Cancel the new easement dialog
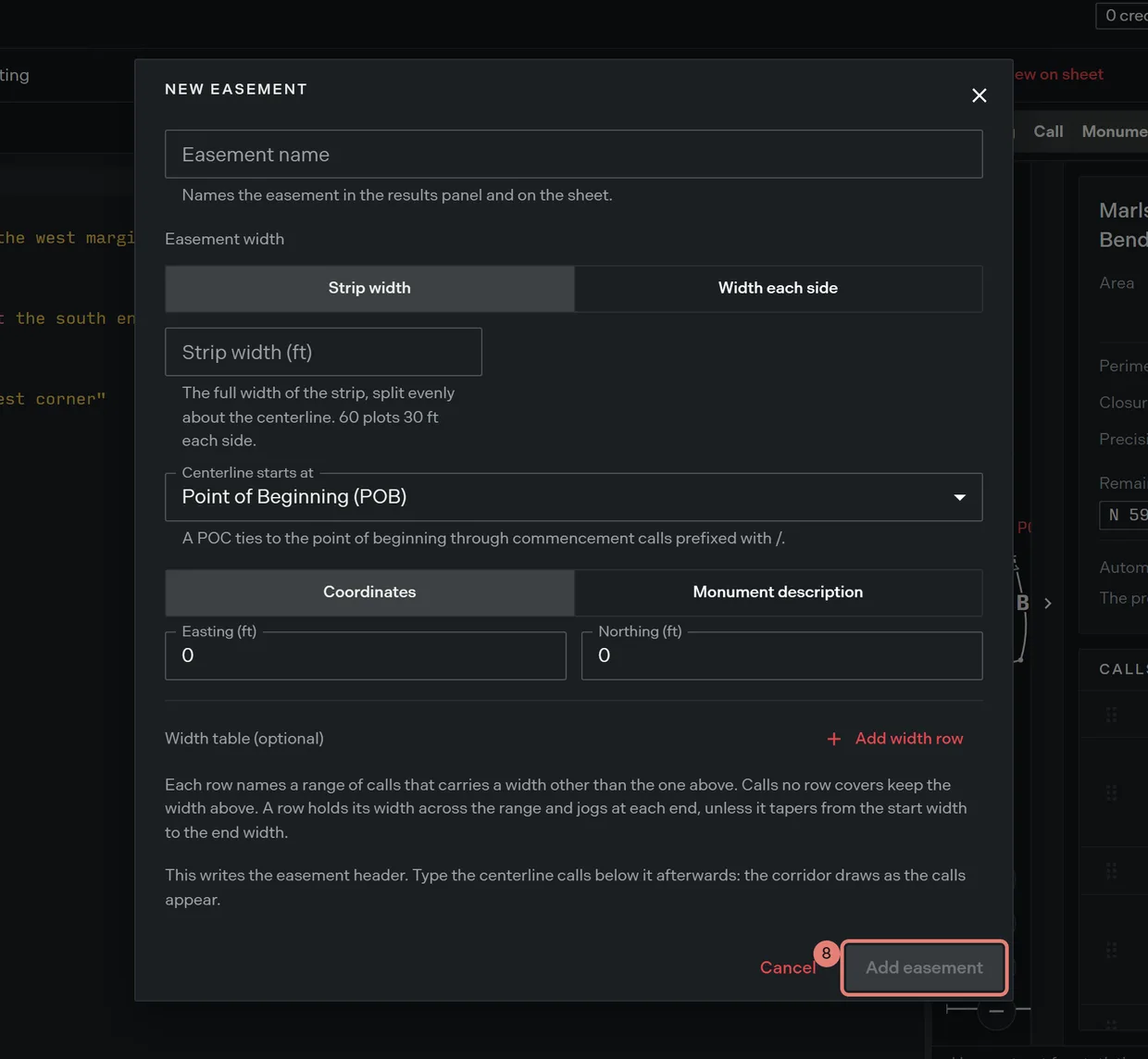This screenshot has width=1148, height=1059. (x=788, y=967)
